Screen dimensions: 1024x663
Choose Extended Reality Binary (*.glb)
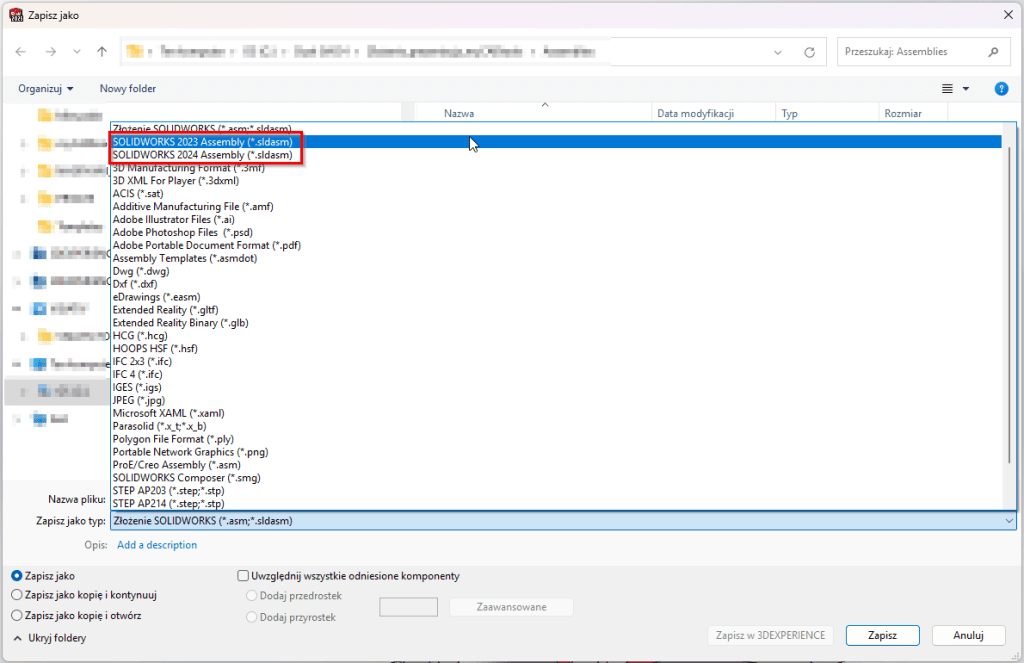click(556, 323)
